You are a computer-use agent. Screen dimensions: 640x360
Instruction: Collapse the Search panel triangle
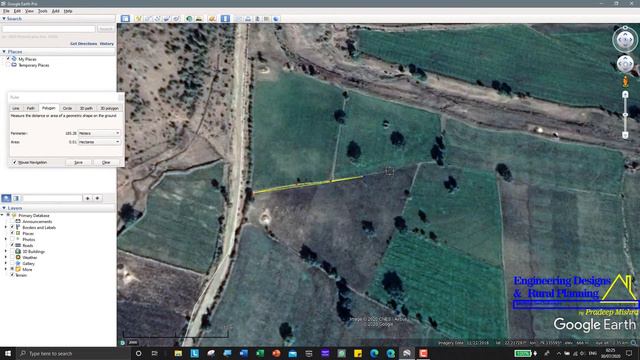(x=4, y=19)
